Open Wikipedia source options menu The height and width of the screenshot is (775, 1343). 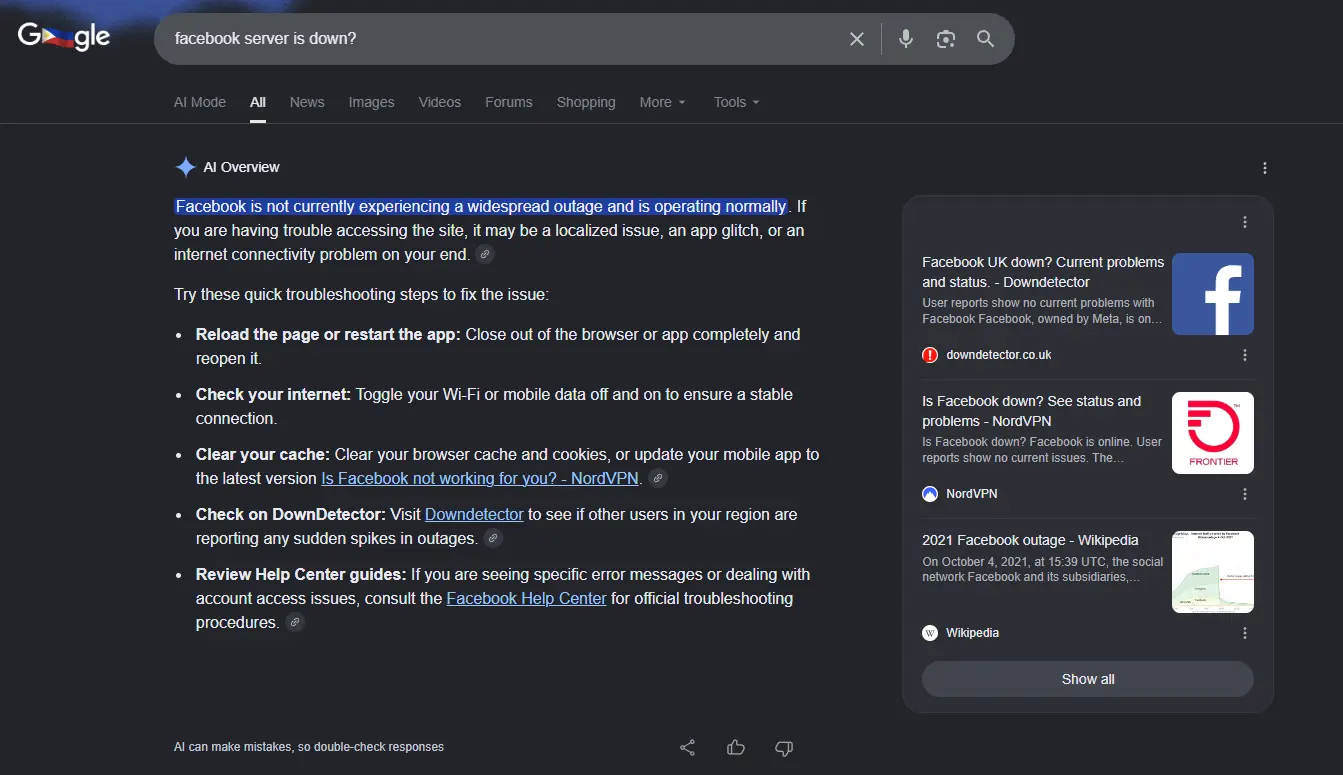pos(1245,633)
